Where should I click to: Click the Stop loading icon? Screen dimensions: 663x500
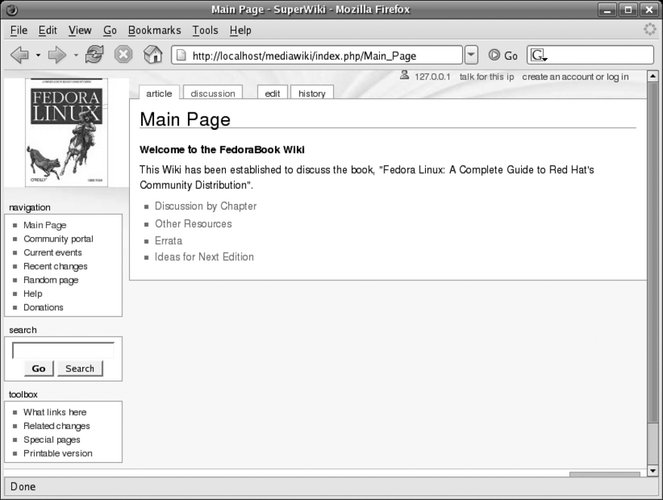[x=123, y=55]
